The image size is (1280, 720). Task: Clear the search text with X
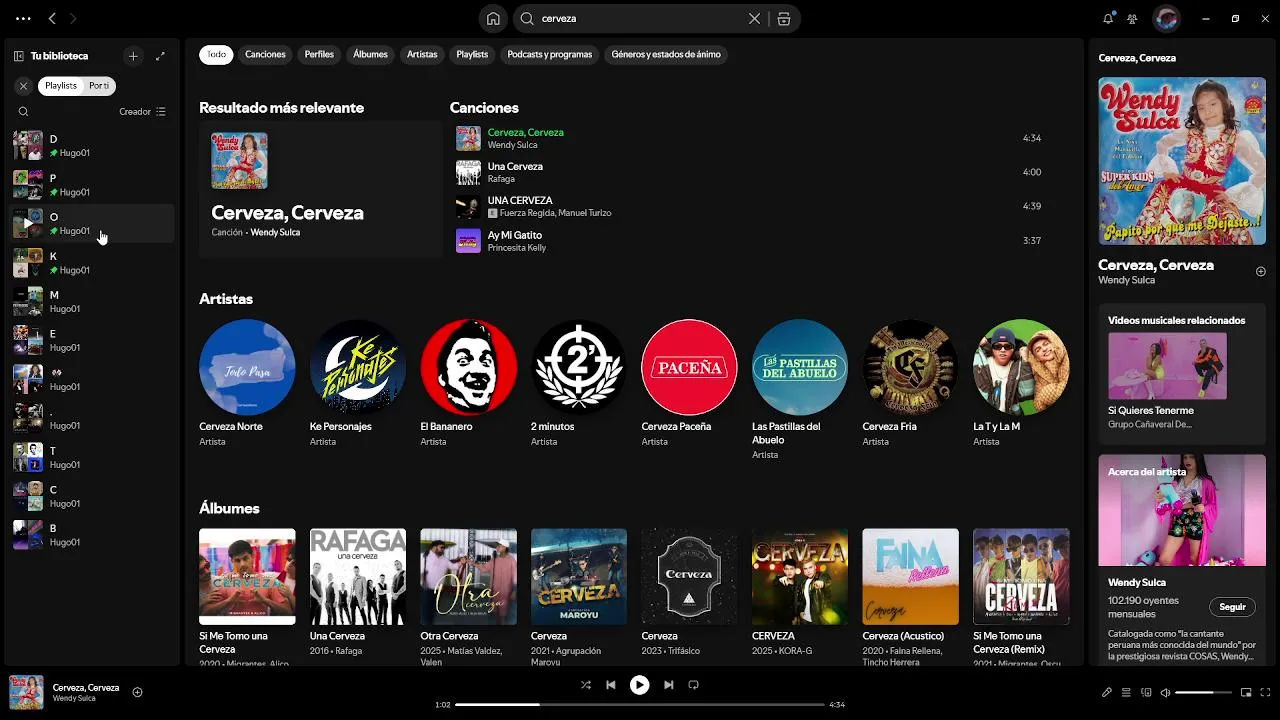coord(755,18)
